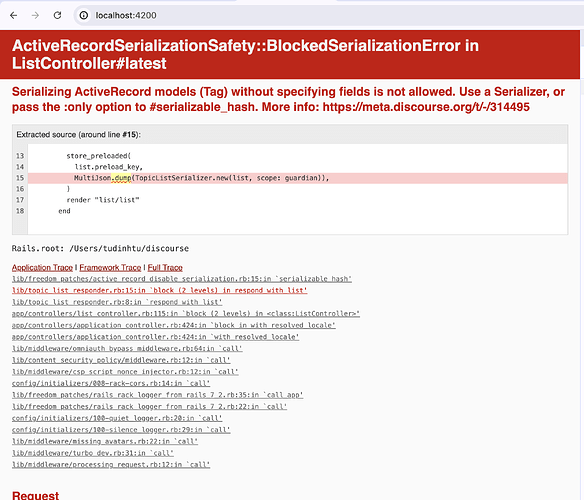Show the Full Trace
This screenshot has height=500, width=584.
coord(165,268)
